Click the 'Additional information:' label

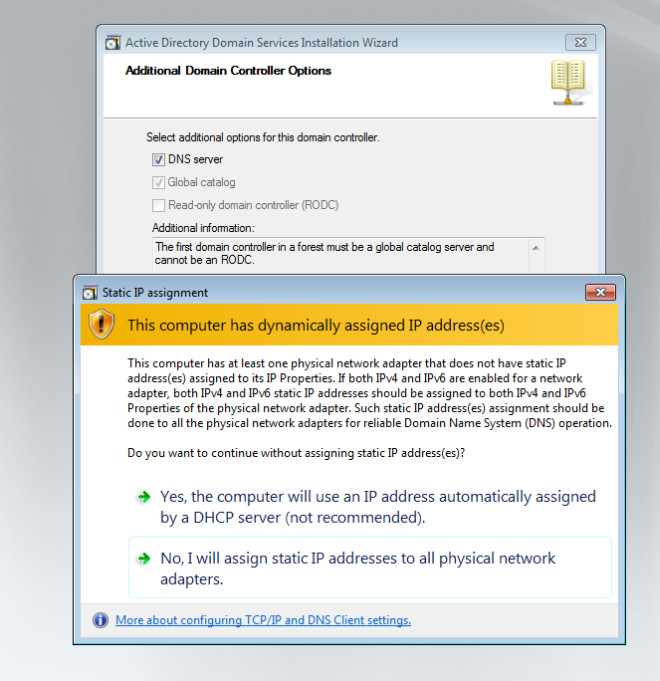point(203,228)
